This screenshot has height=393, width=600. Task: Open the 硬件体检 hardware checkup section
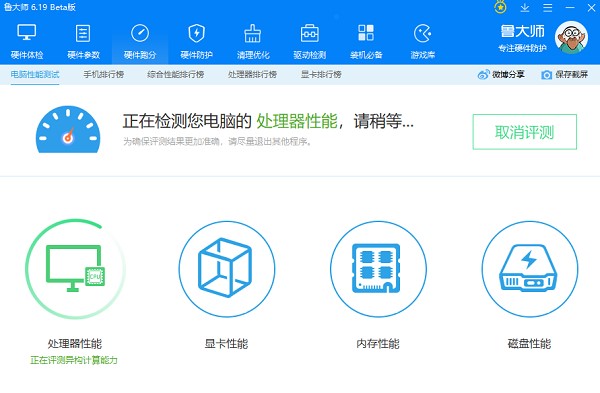click(27, 42)
